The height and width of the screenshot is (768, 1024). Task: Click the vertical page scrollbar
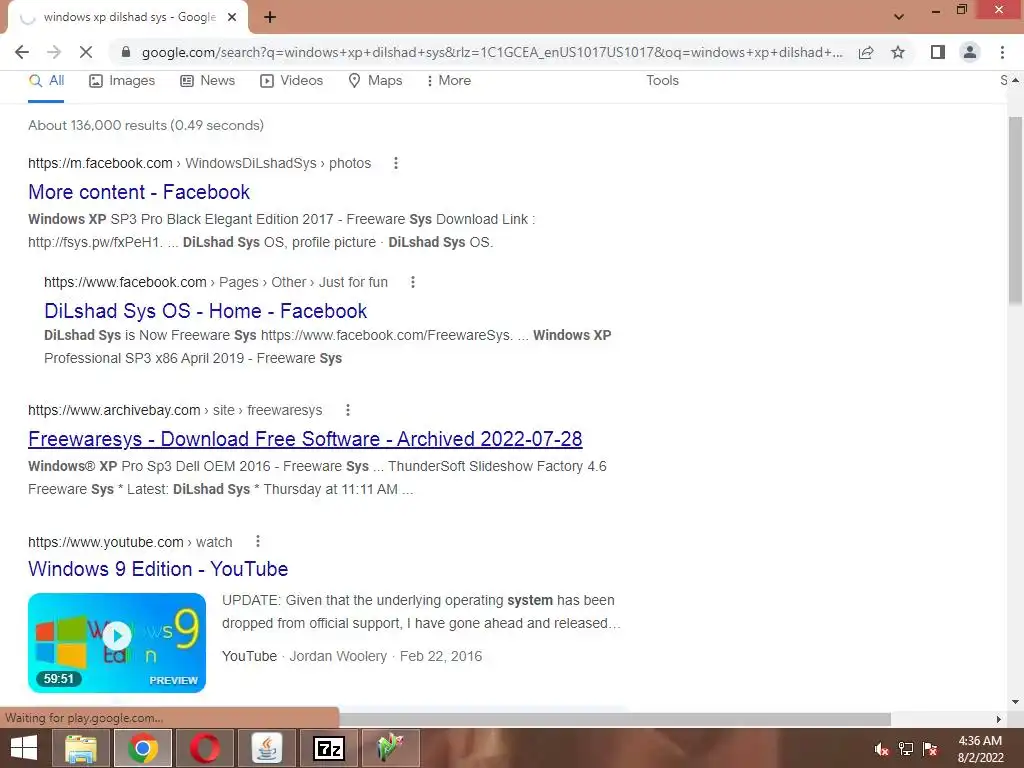pyautogui.click(x=1015, y=209)
